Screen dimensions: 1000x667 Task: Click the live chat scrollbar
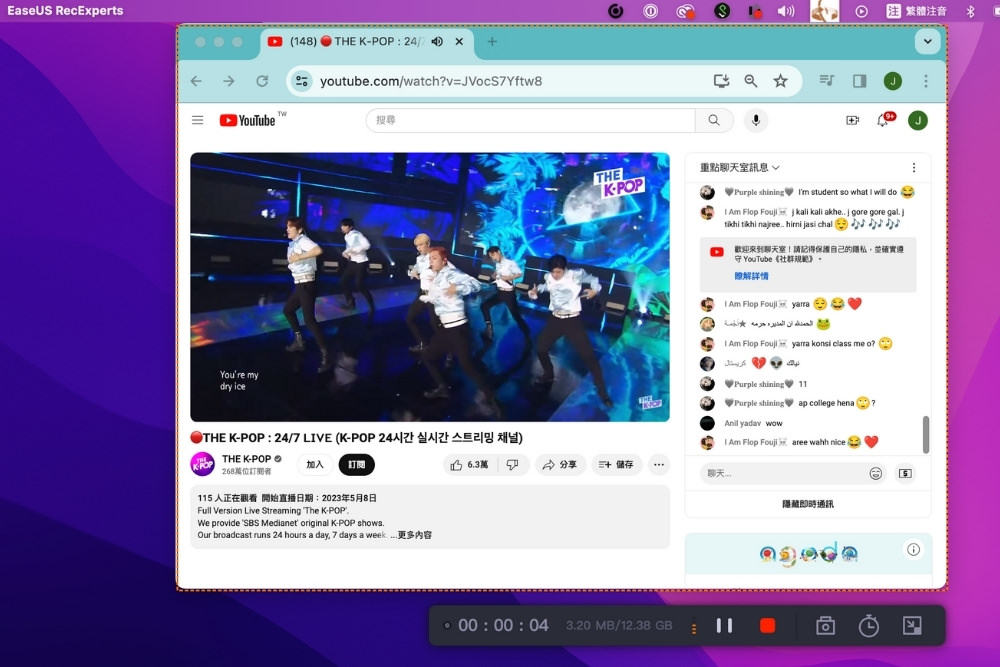[925, 434]
